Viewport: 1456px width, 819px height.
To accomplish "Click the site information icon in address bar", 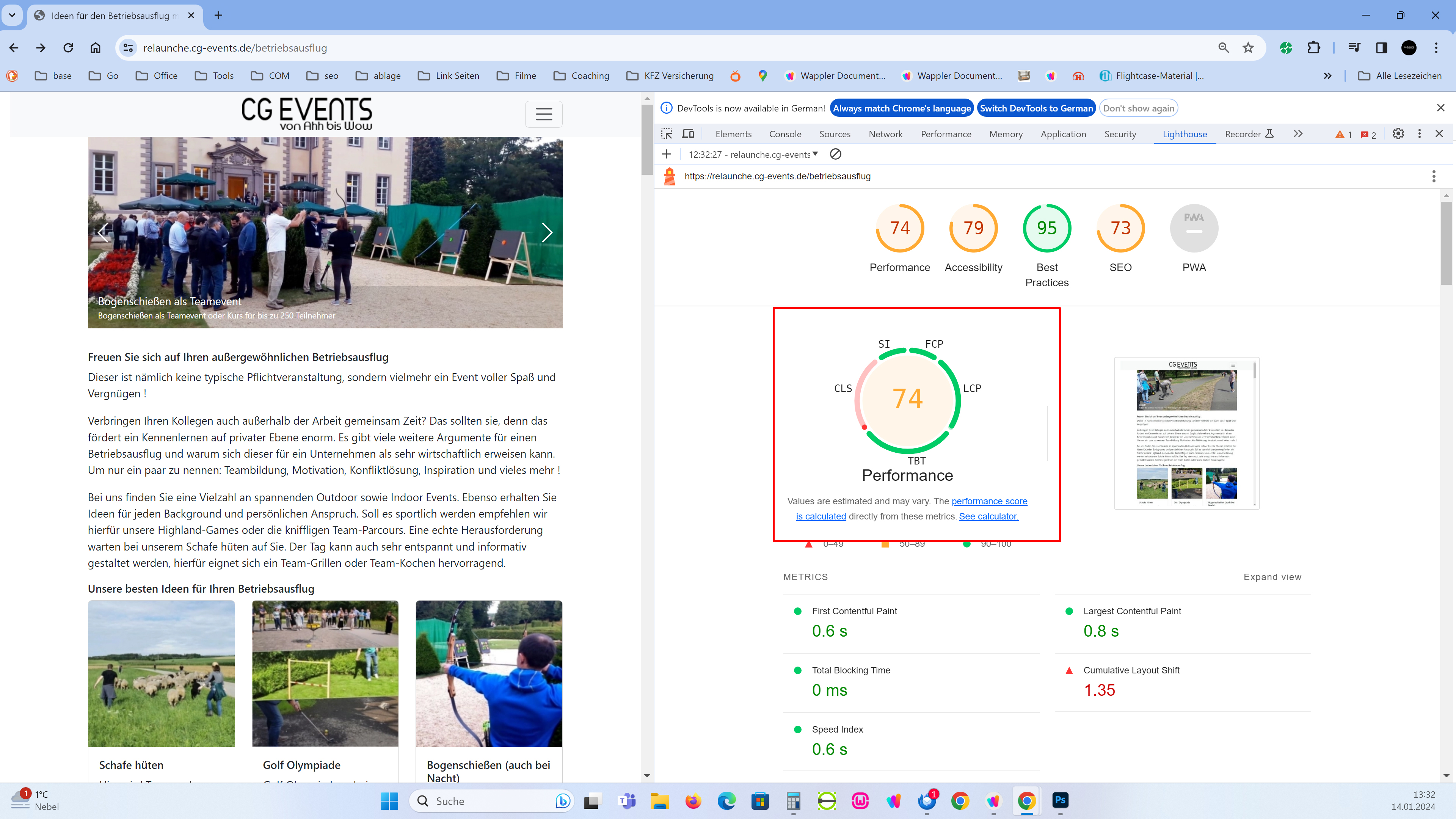I will (129, 48).
